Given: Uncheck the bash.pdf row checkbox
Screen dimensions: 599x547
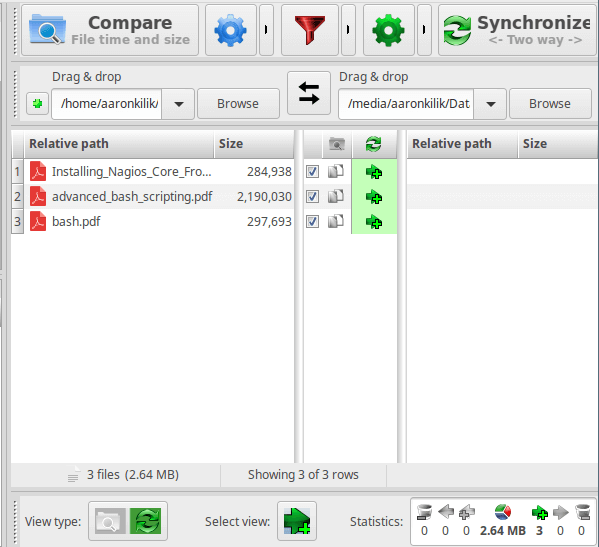Looking at the screenshot, I should pyautogui.click(x=312, y=222).
